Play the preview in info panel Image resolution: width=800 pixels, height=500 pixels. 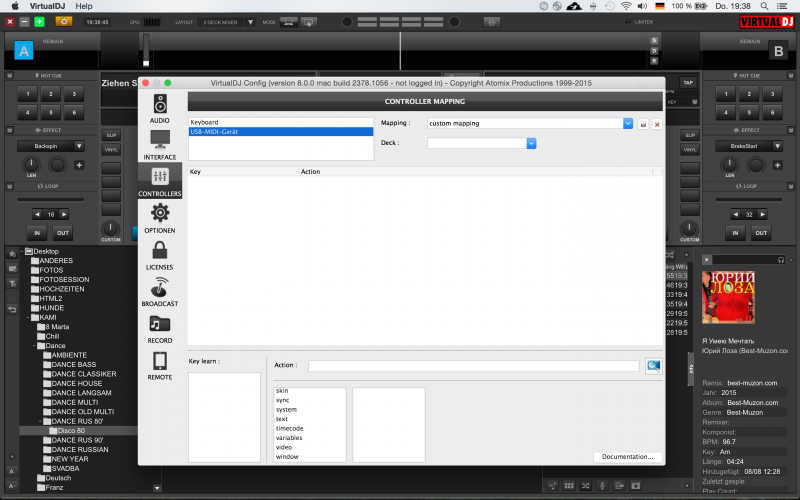pyautogui.click(x=707, y=260)
